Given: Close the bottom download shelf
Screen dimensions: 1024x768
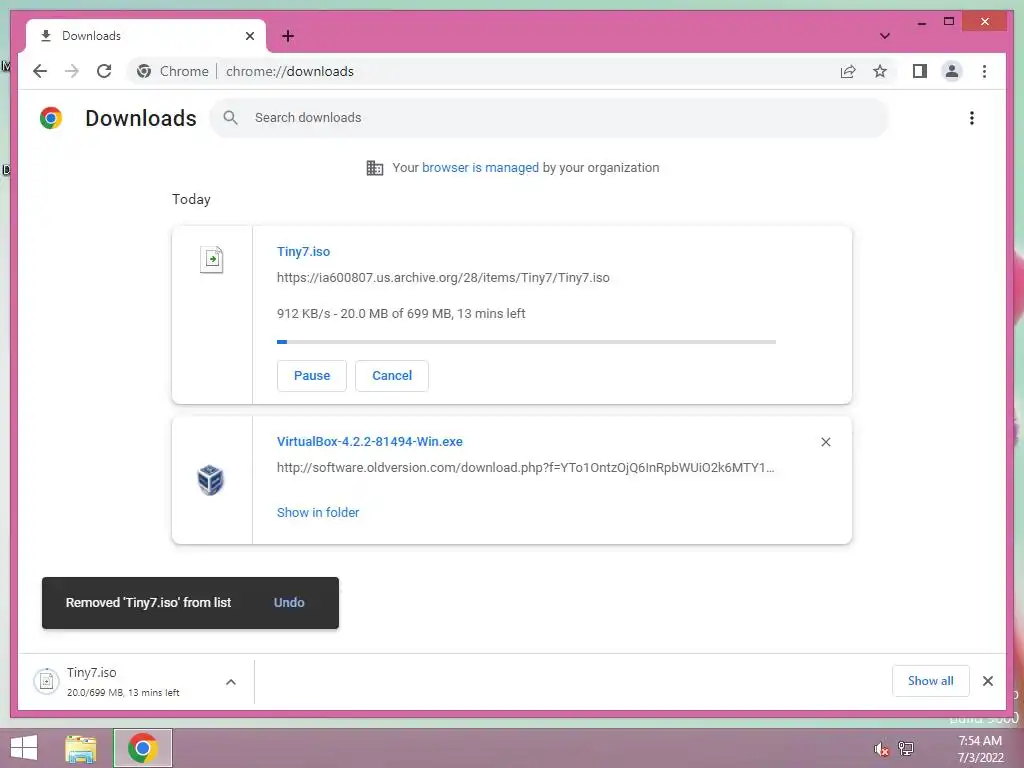Looking at the screenshot, I should tap(987, 681).
